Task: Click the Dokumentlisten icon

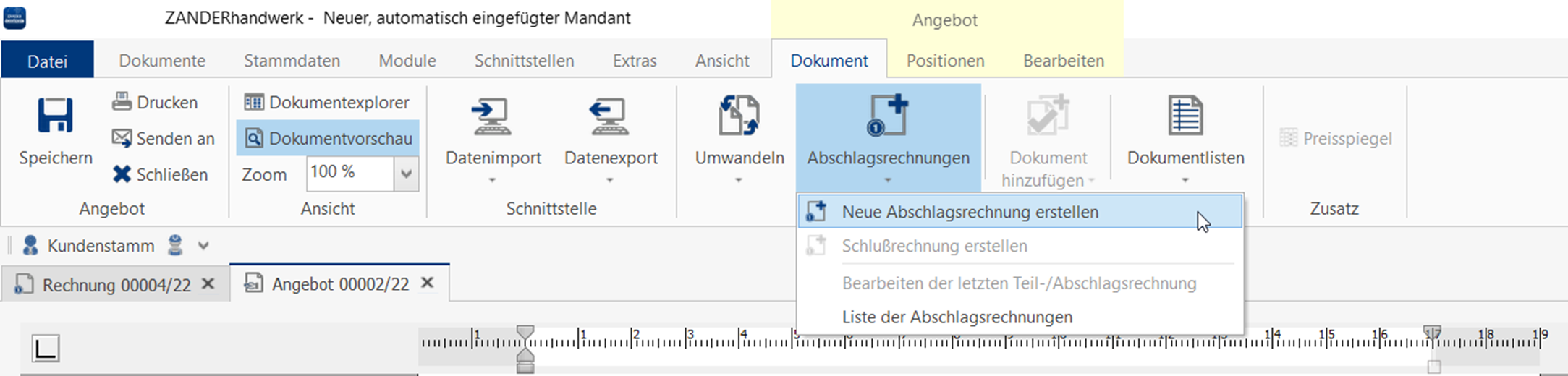Action: pos(1185,116)
